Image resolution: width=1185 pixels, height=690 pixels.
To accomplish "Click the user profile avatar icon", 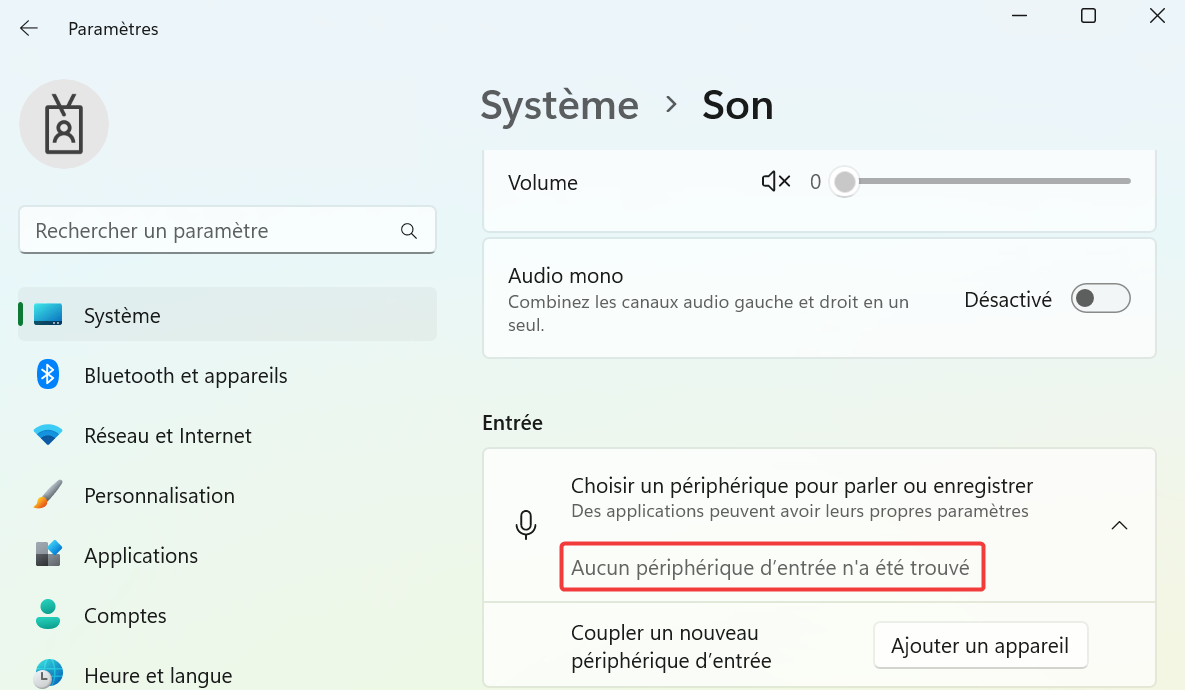I will click(64, 124).
